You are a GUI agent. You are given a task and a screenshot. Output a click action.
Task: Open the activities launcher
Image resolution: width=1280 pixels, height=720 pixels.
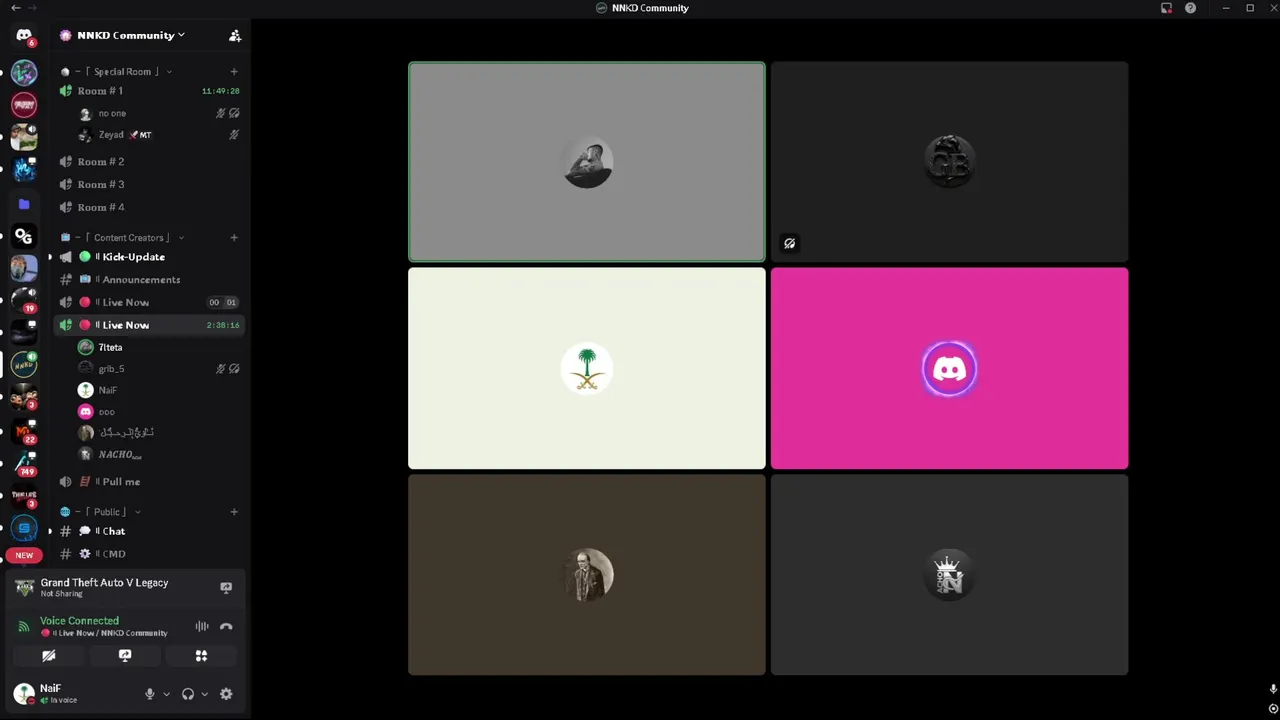point(201,656)
